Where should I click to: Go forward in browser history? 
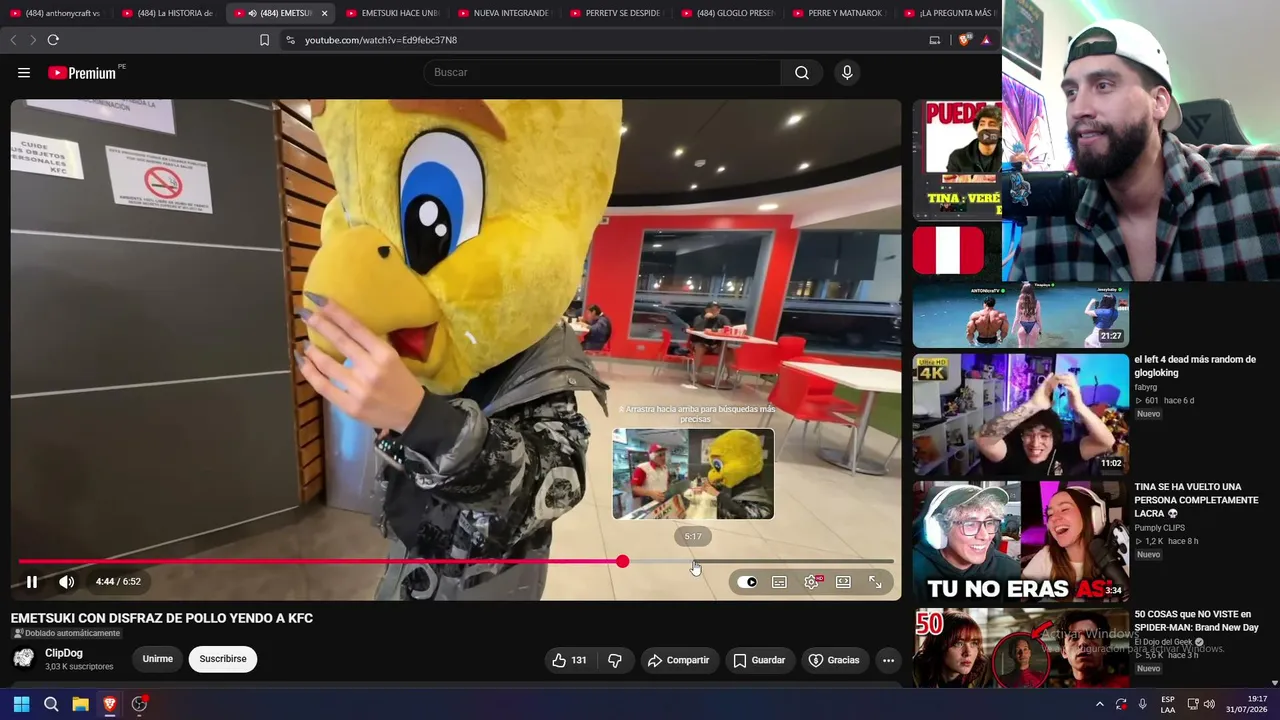(33, 40)
